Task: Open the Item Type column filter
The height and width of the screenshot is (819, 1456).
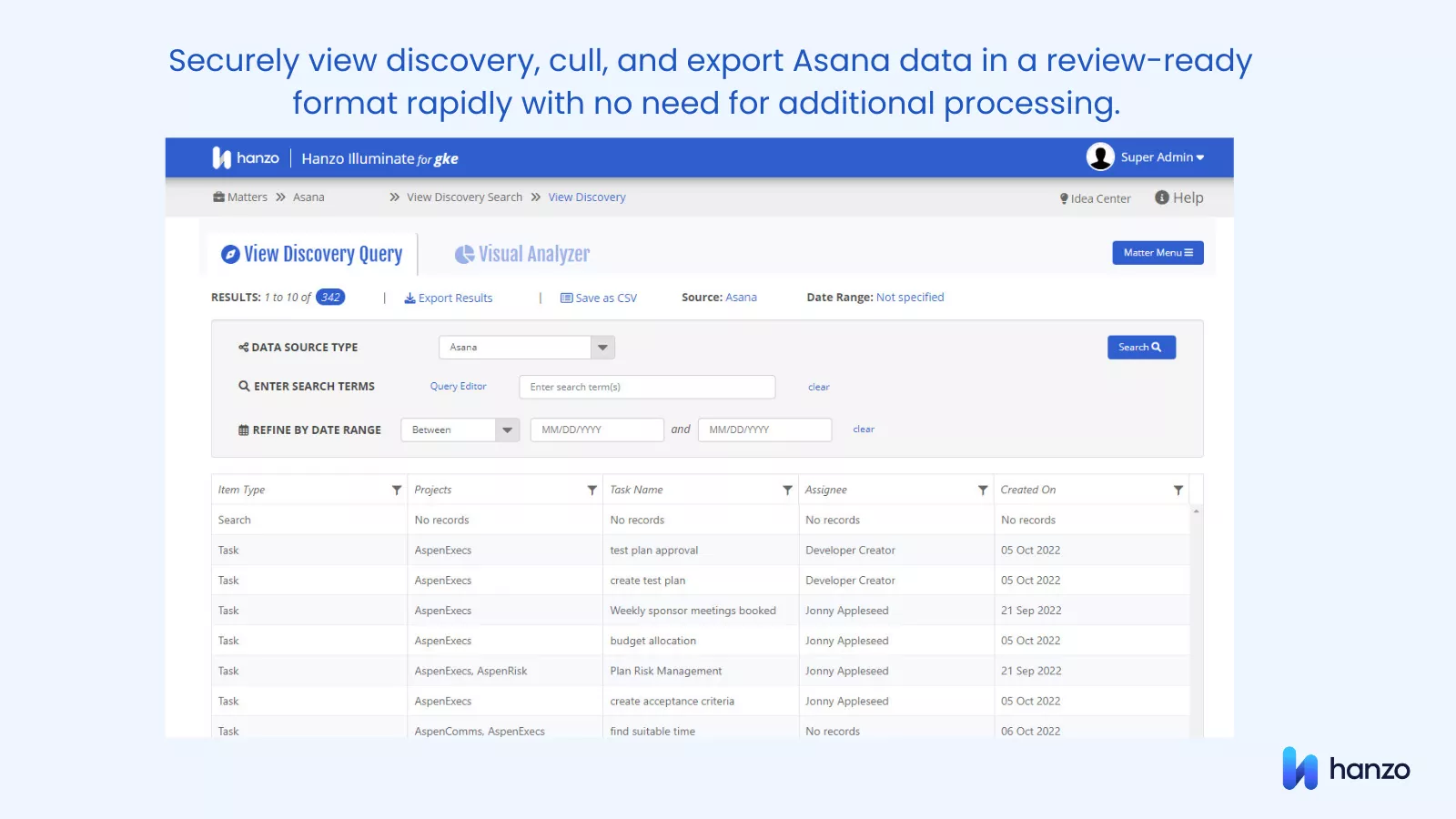Action: pyautogui.click(x=397, y=490)
